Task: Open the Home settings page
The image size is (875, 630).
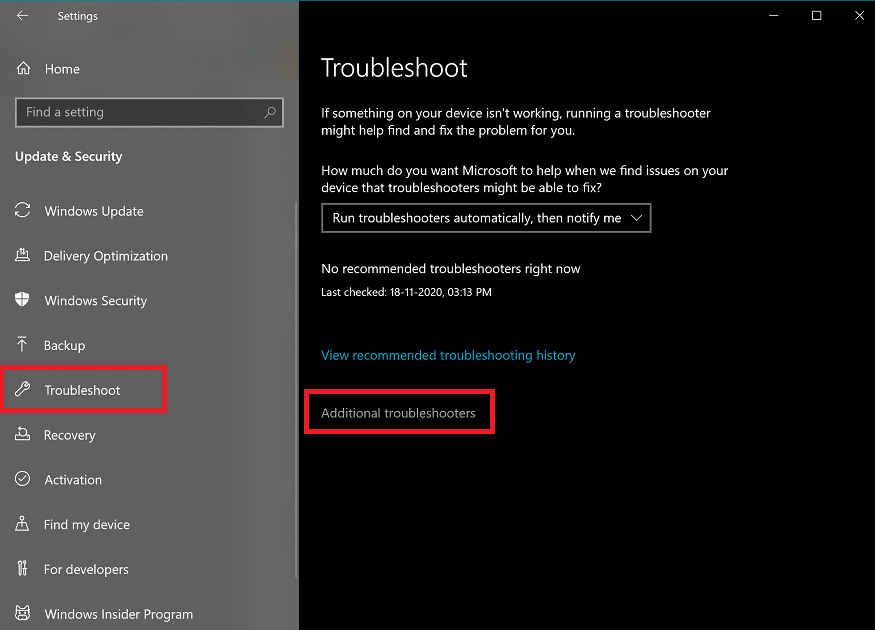Action: pos(62,69)
